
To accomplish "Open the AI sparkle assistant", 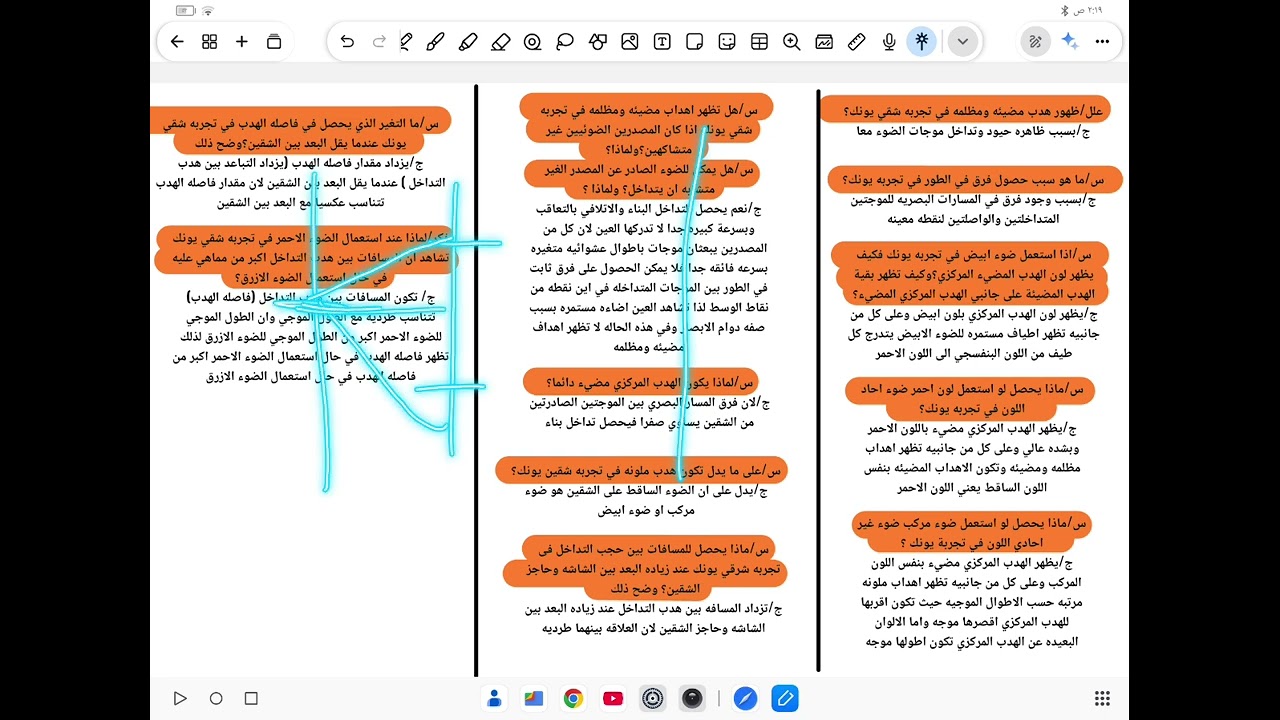I will 1070,42.
